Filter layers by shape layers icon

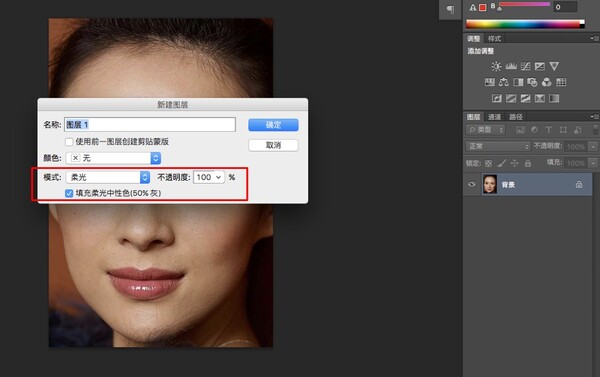coord(563,130)
